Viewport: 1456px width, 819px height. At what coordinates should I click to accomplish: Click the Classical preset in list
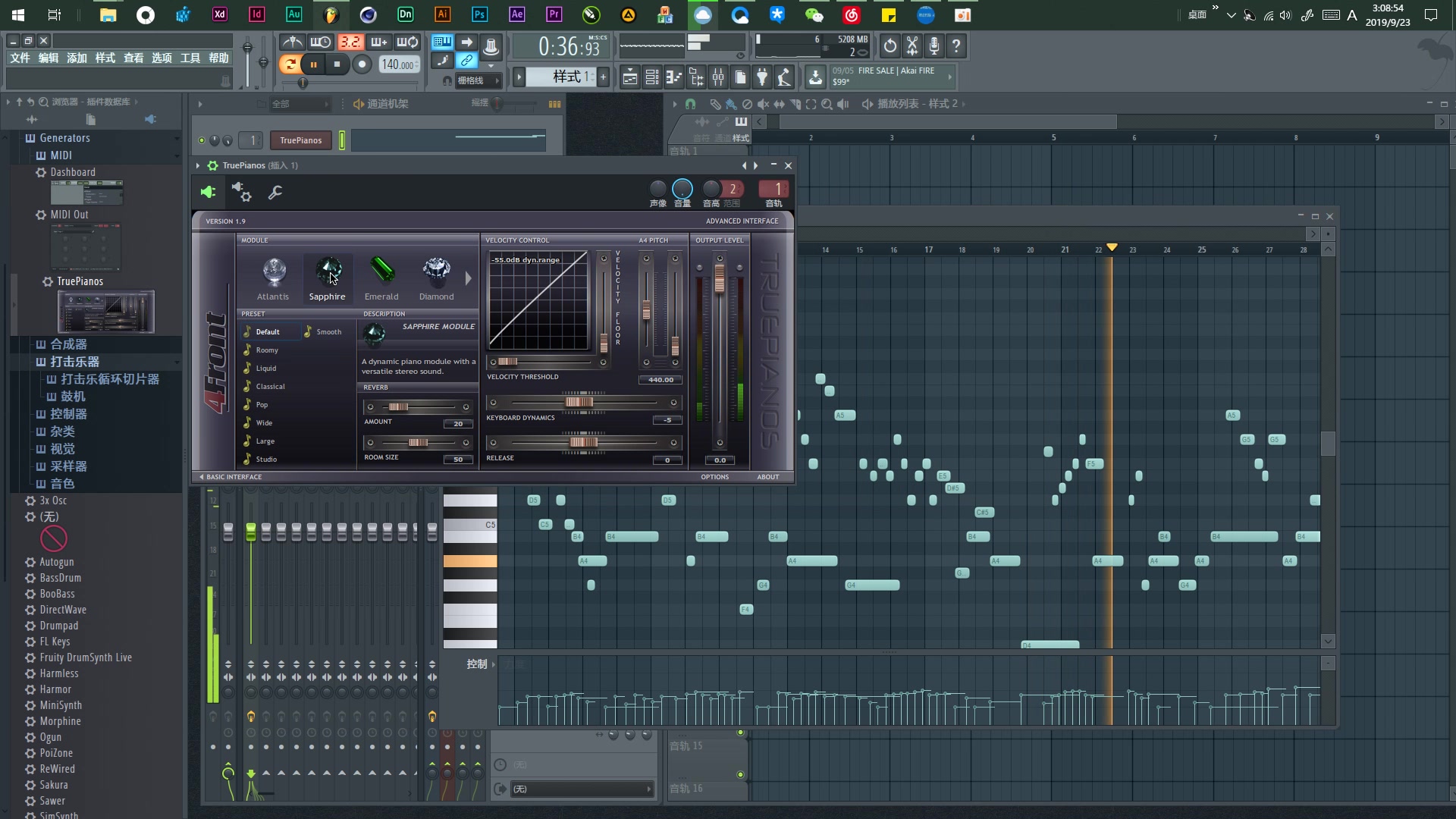[270, 386]
